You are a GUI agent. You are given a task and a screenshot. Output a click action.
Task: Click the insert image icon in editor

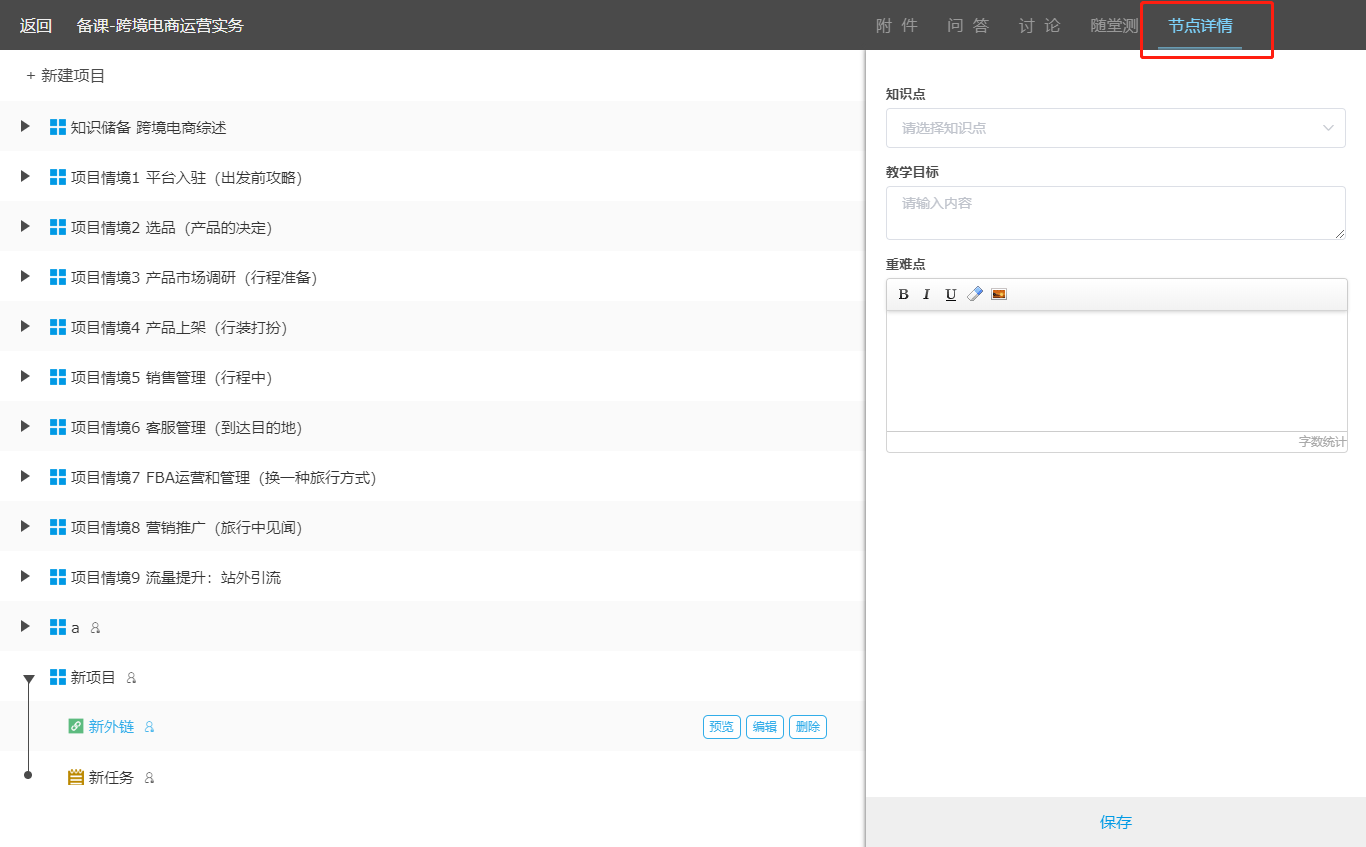pos(999,294)
